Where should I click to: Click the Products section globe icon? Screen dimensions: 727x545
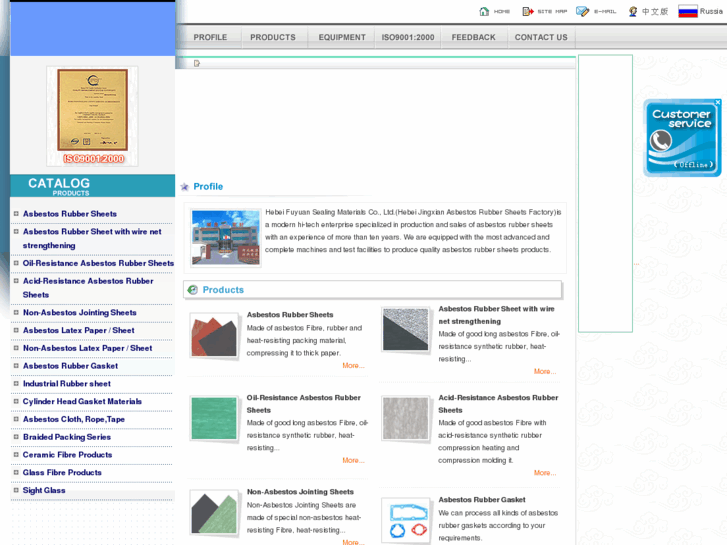pyautogui.click(x=192, y=290)
